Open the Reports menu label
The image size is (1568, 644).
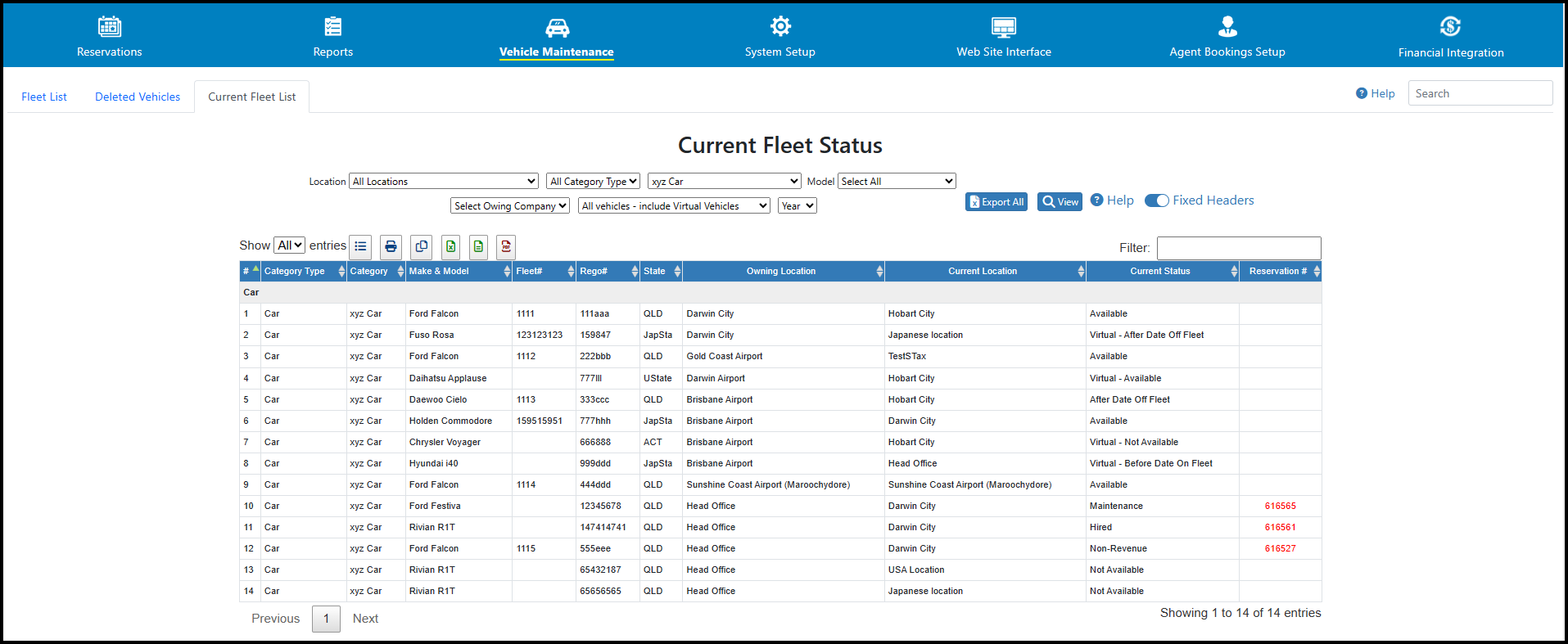tap(332, 52)
